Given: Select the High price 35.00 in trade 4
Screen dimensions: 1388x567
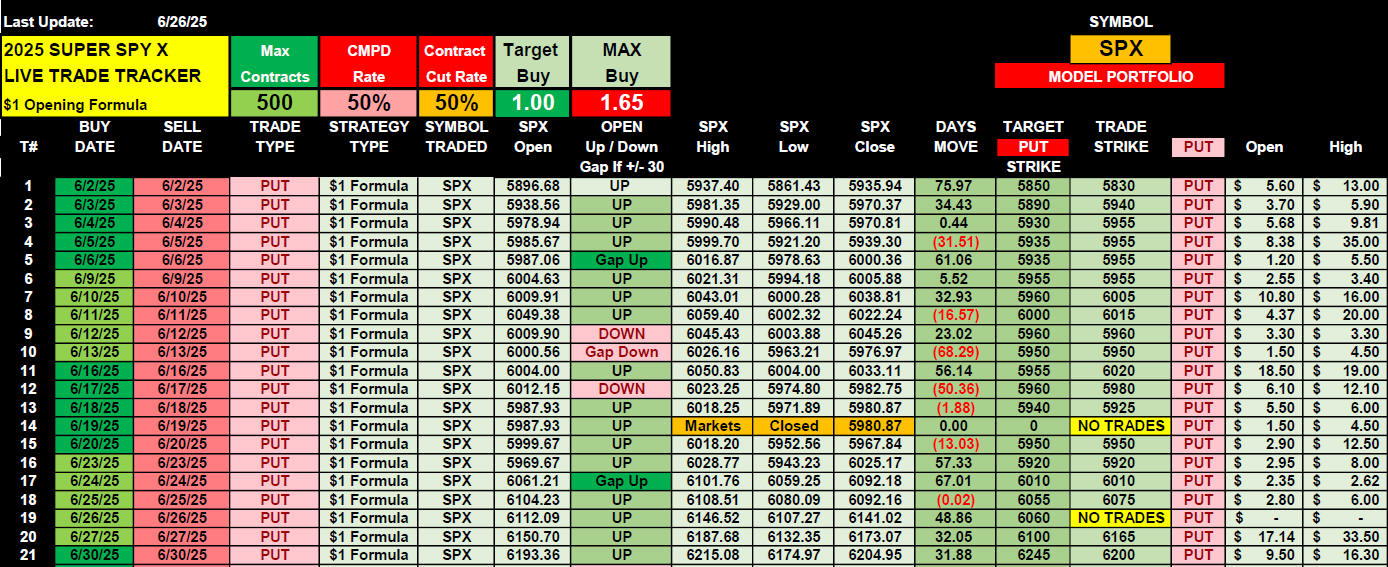Looking at the screenshot, I should pyautogui.click(x=1345, y=241).
